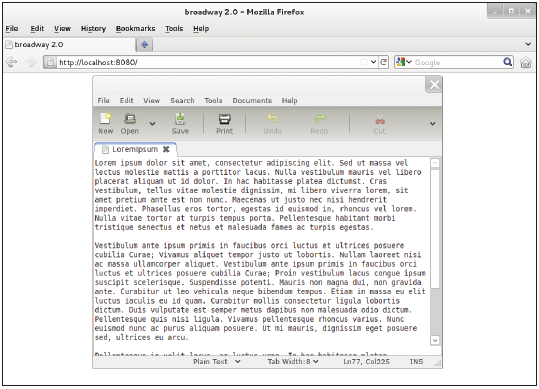Select the LoremIpsum document tab
Screen dimensions: 539x389
pos(135,149)
